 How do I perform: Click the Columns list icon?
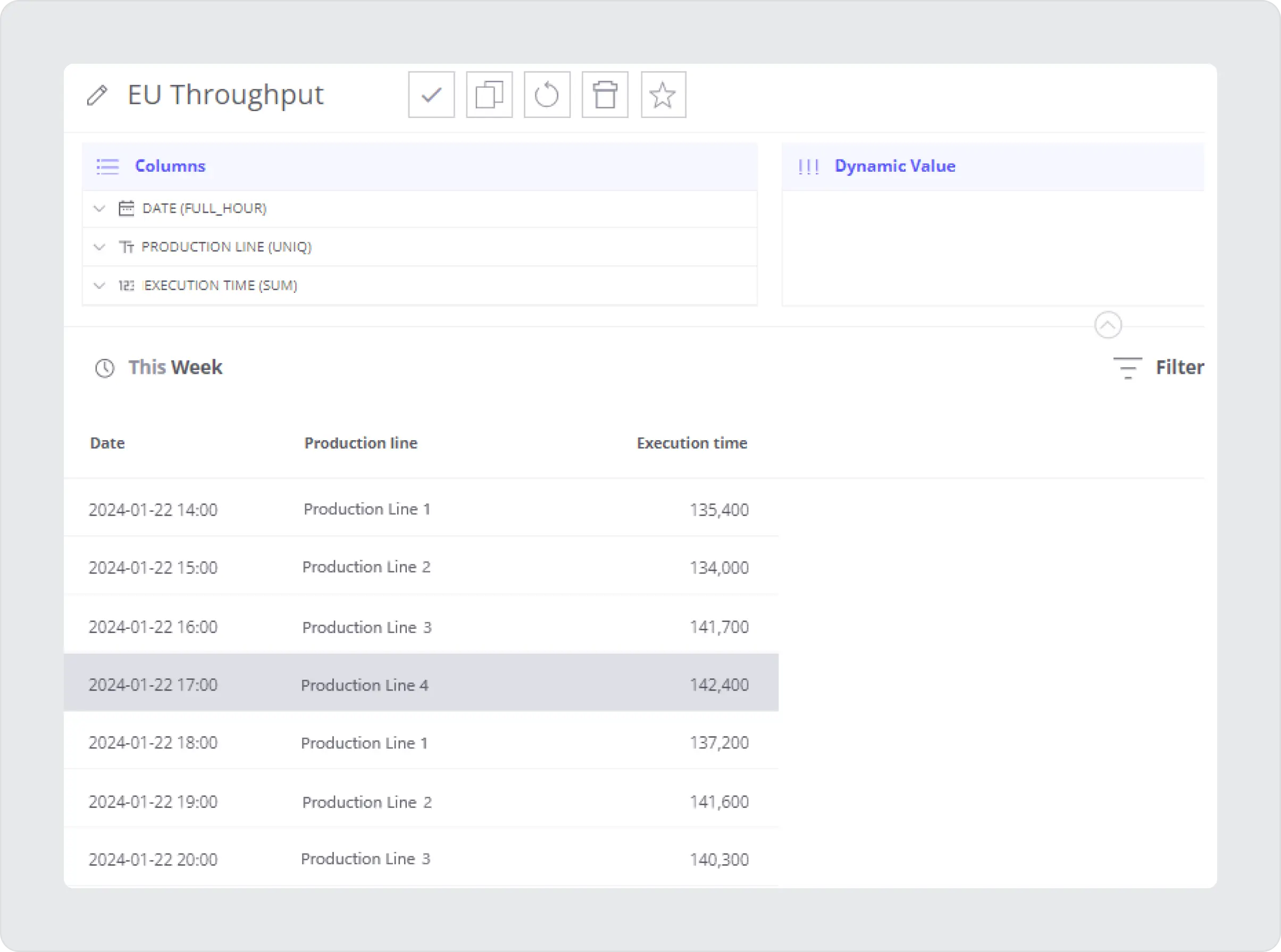[x=108, y=166]
